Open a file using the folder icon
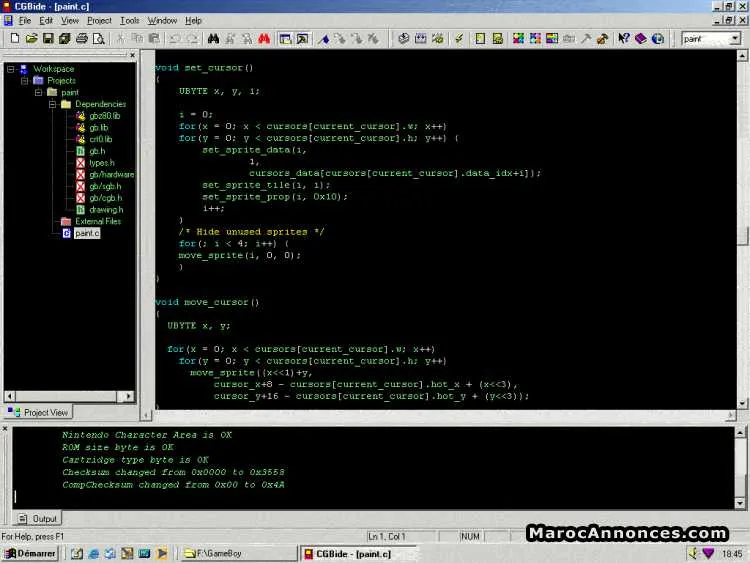Image resolution: width=750 pixels, height=563 pixels. 31,39
